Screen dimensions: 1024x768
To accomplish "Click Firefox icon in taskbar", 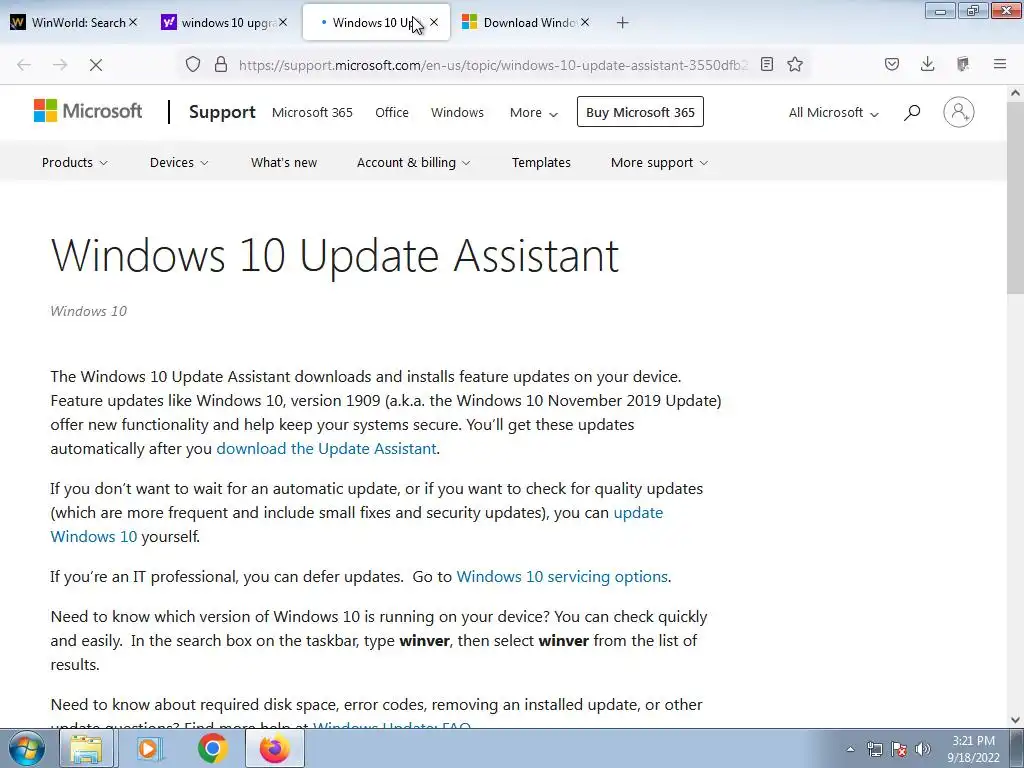I will [275, 748].
